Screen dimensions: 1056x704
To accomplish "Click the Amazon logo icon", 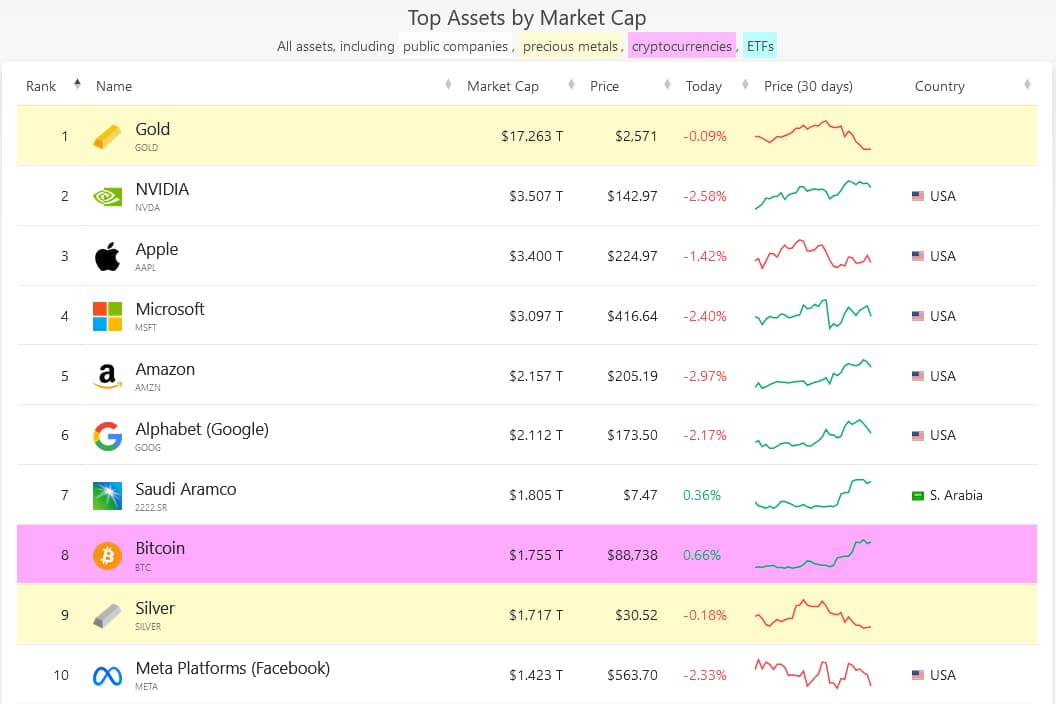I will coord(107,376).
